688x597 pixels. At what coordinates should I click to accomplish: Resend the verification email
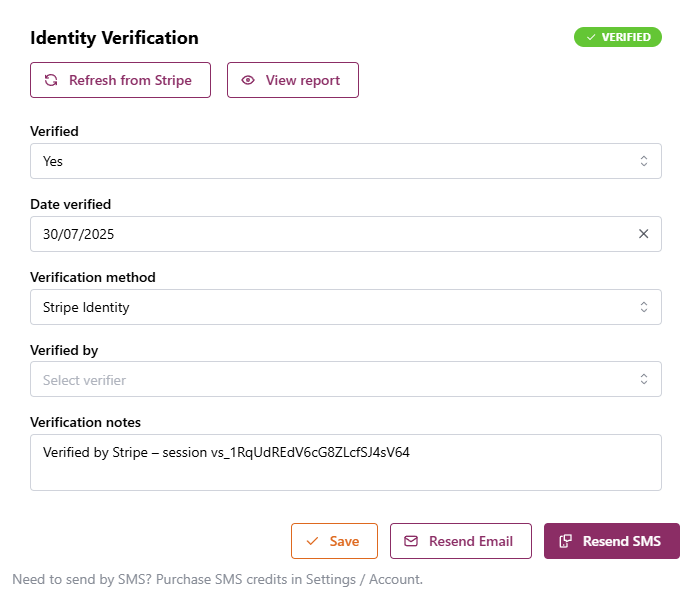pyautogui.click(x=461, y=541)
